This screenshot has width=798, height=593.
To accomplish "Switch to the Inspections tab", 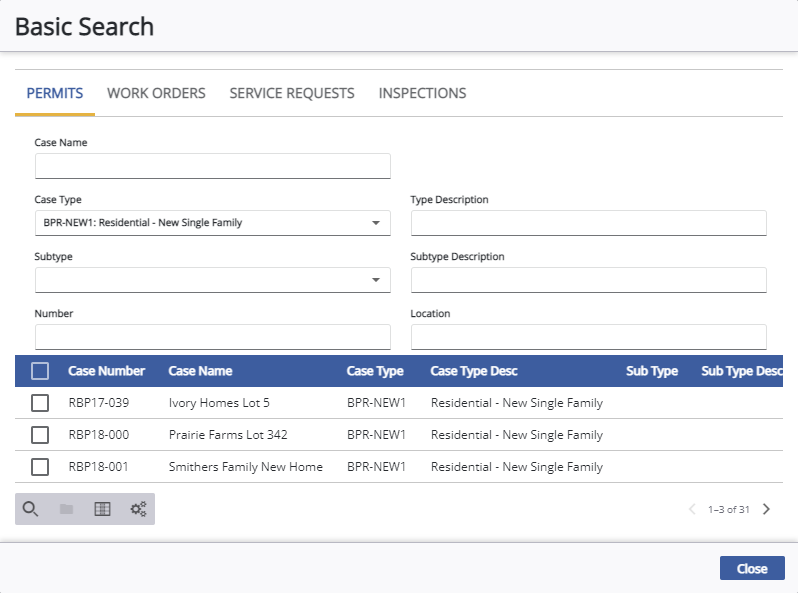I will click(422, 93).
